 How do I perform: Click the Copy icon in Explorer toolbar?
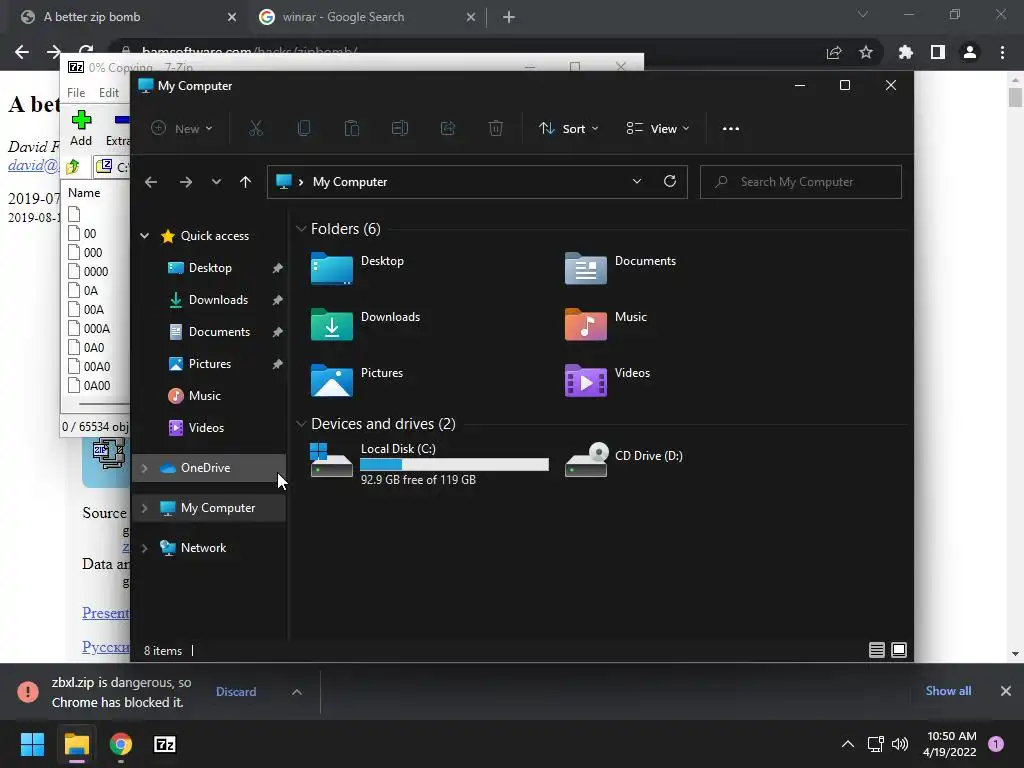click(x=304, y=129)
